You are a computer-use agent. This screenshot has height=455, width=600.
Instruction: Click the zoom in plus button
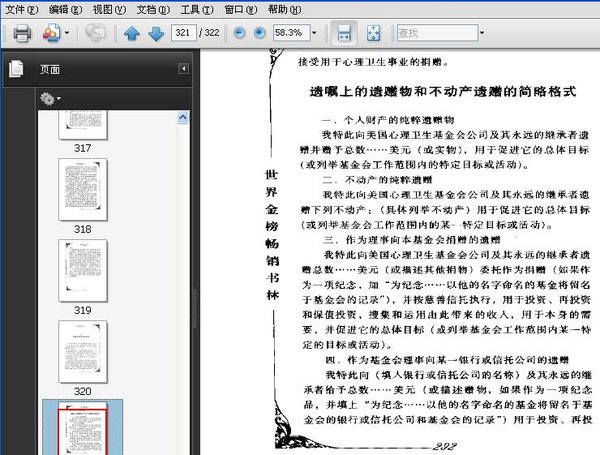tap(259, 33)
